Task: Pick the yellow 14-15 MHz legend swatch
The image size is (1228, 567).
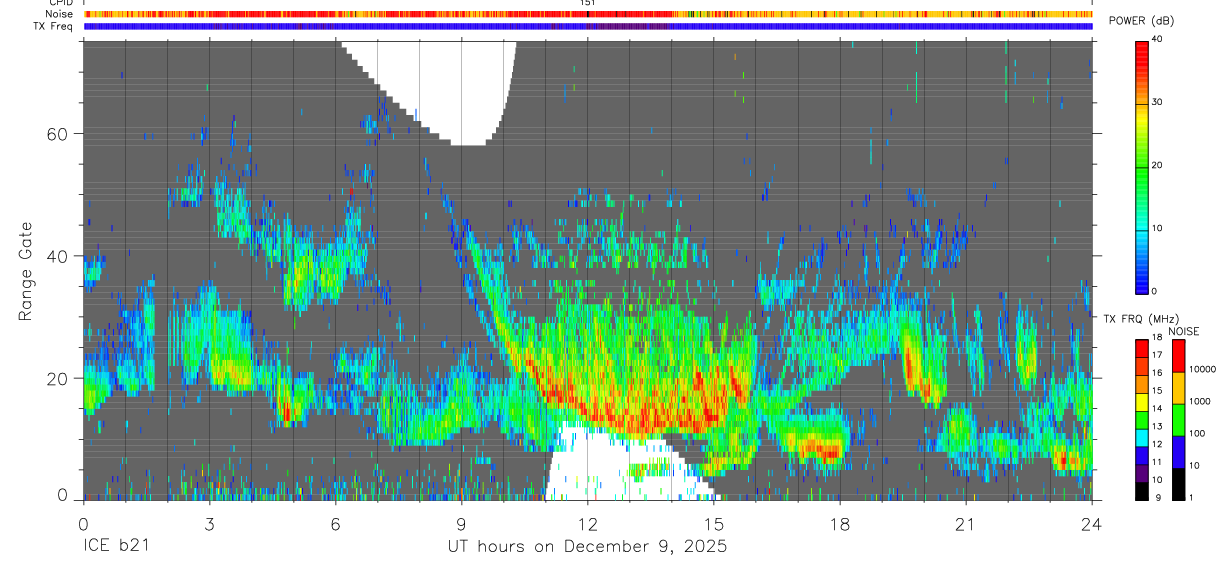Action: click(x=1142, y=402)
